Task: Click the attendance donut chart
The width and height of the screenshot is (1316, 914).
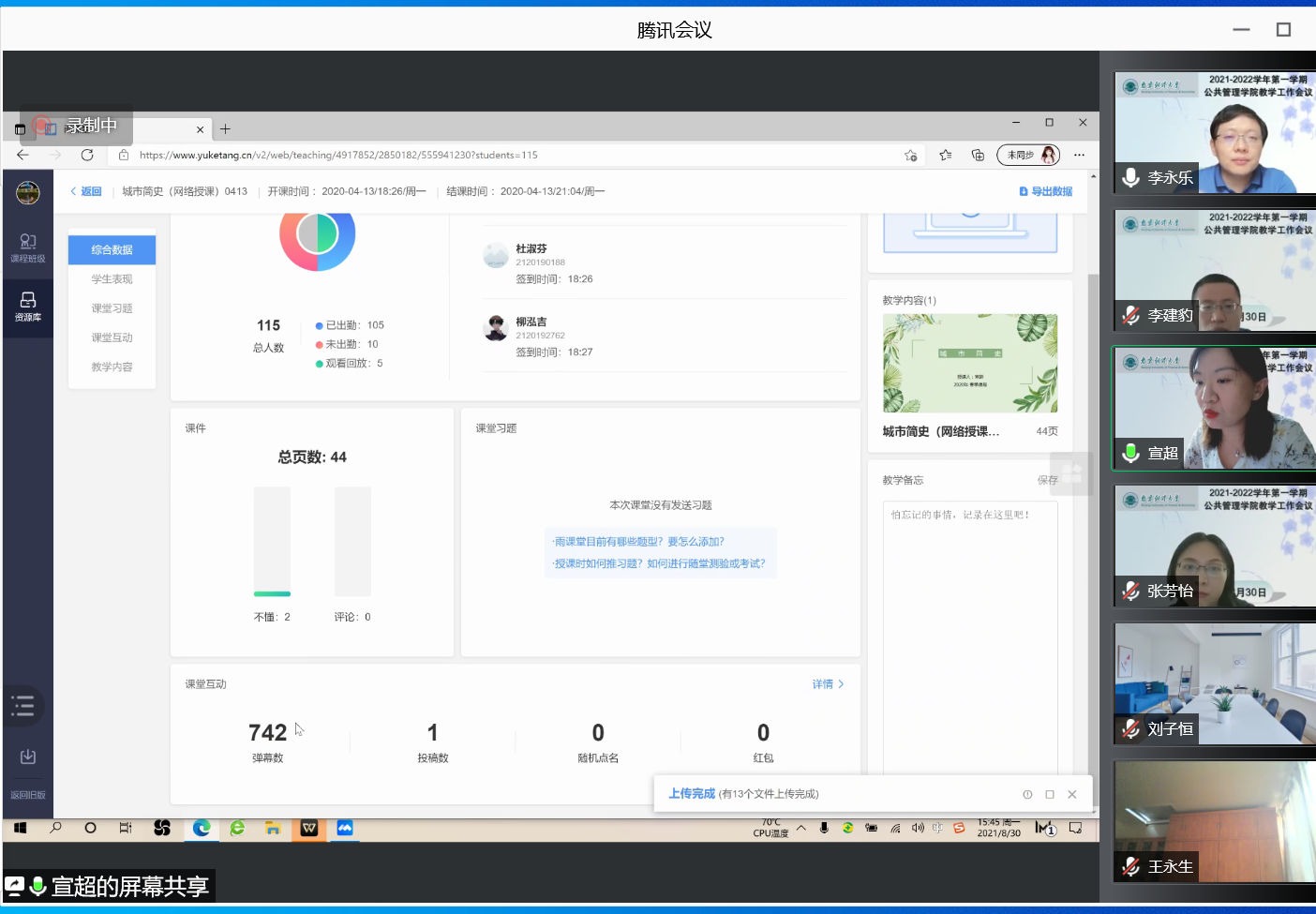Action: click(317, 234)
